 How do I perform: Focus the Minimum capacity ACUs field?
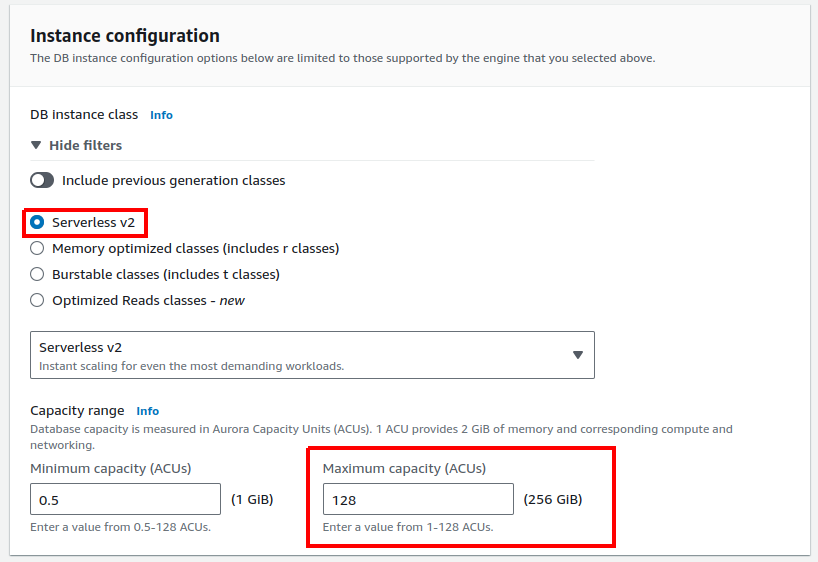[125, 499]
